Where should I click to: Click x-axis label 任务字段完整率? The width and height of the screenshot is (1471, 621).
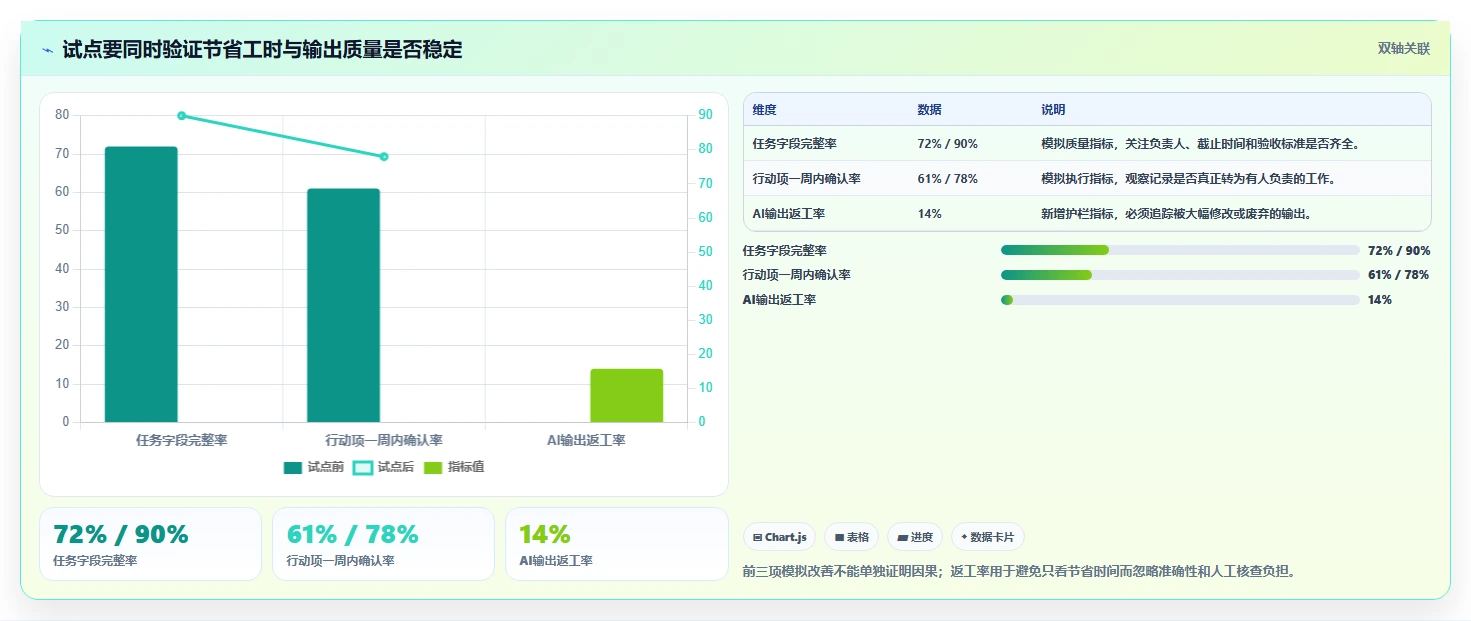[x=181, y=440]
